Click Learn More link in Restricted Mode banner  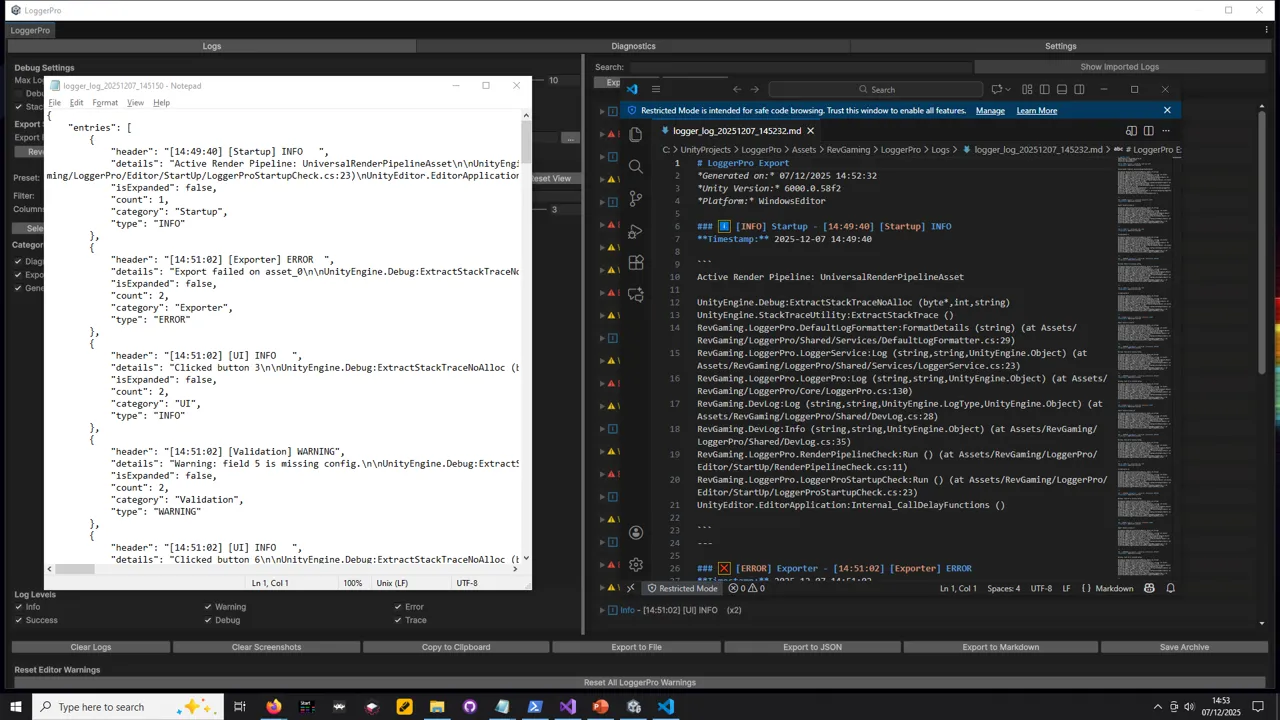point(1037,111)
